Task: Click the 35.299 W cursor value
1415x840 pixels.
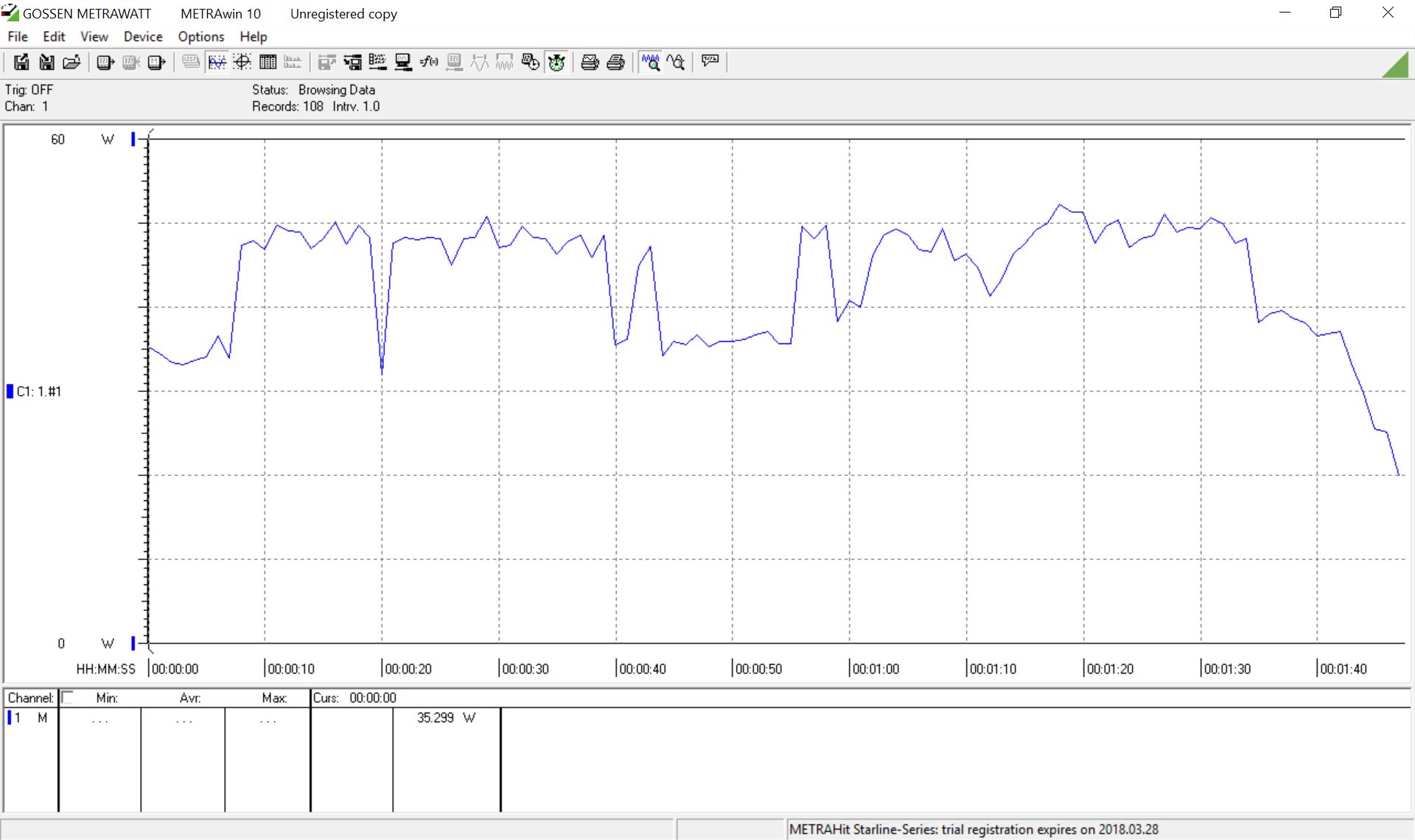Action: (x=447, y=718)
